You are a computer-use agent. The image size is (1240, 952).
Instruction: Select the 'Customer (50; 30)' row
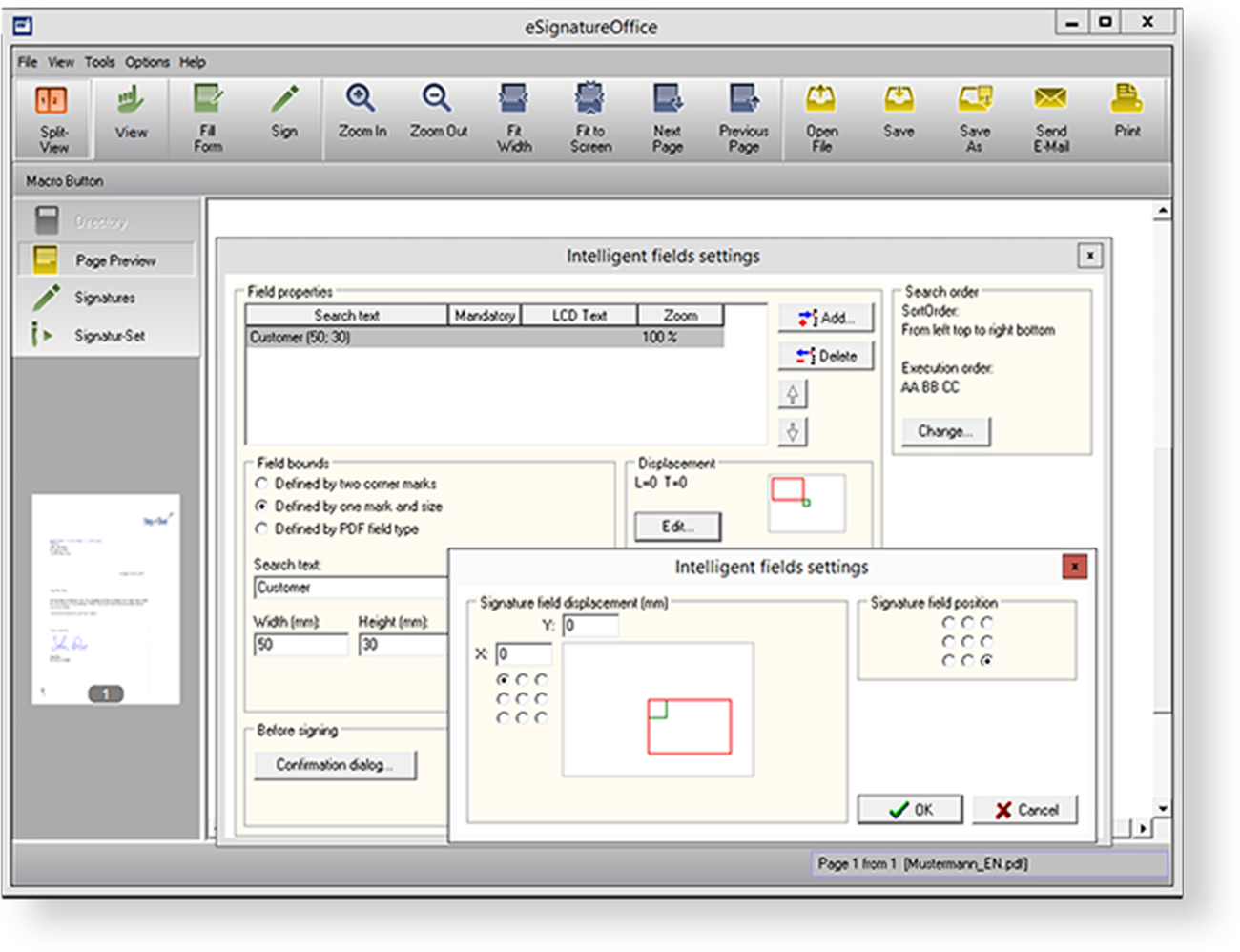(x=485, y=338)
